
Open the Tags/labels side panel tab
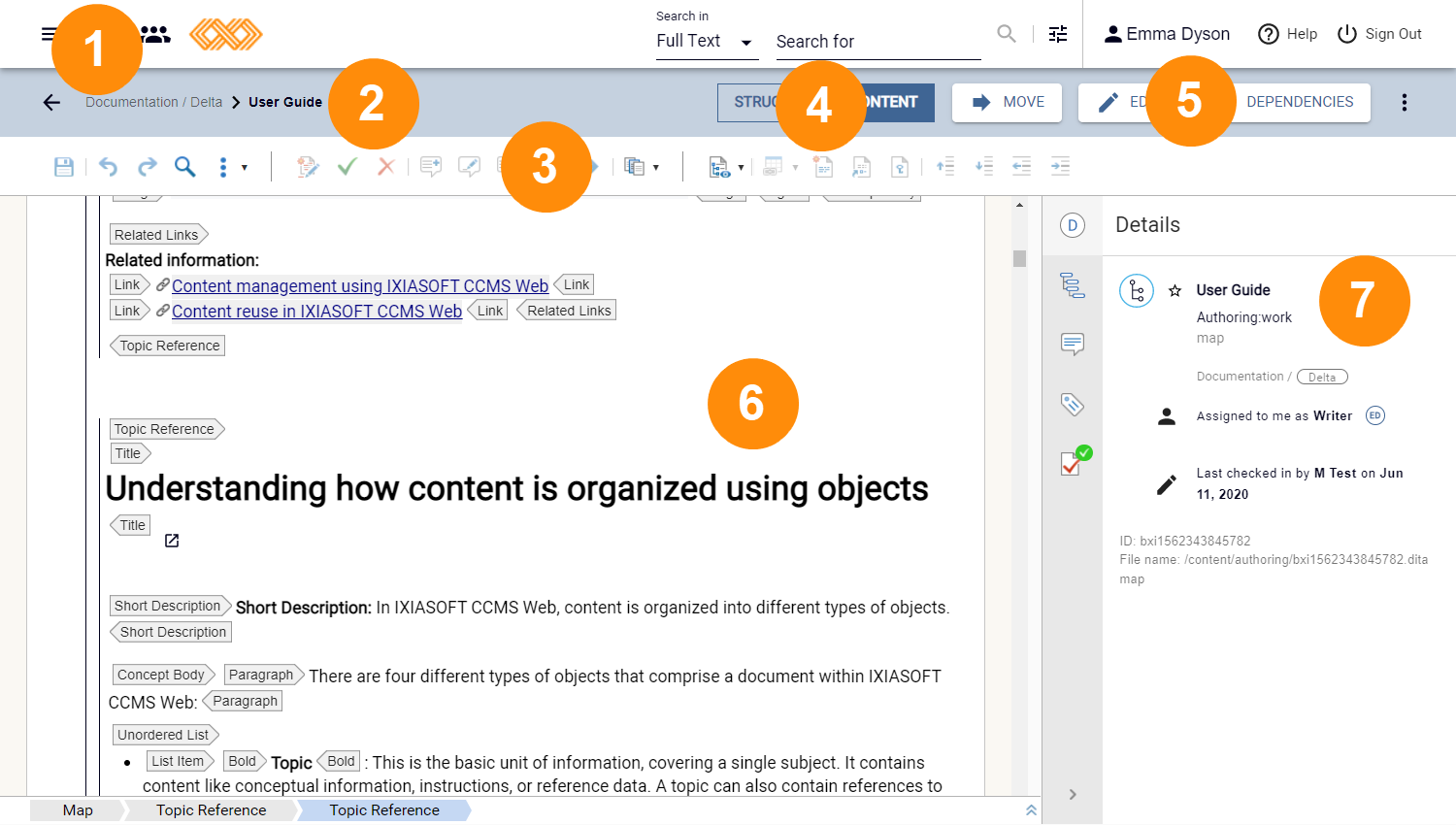(1073, 404)
